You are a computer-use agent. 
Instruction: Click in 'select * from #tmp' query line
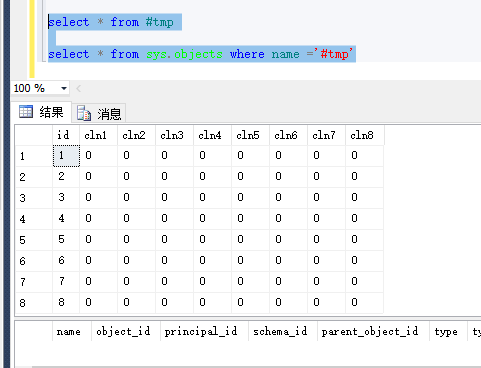tap(111, 22)
